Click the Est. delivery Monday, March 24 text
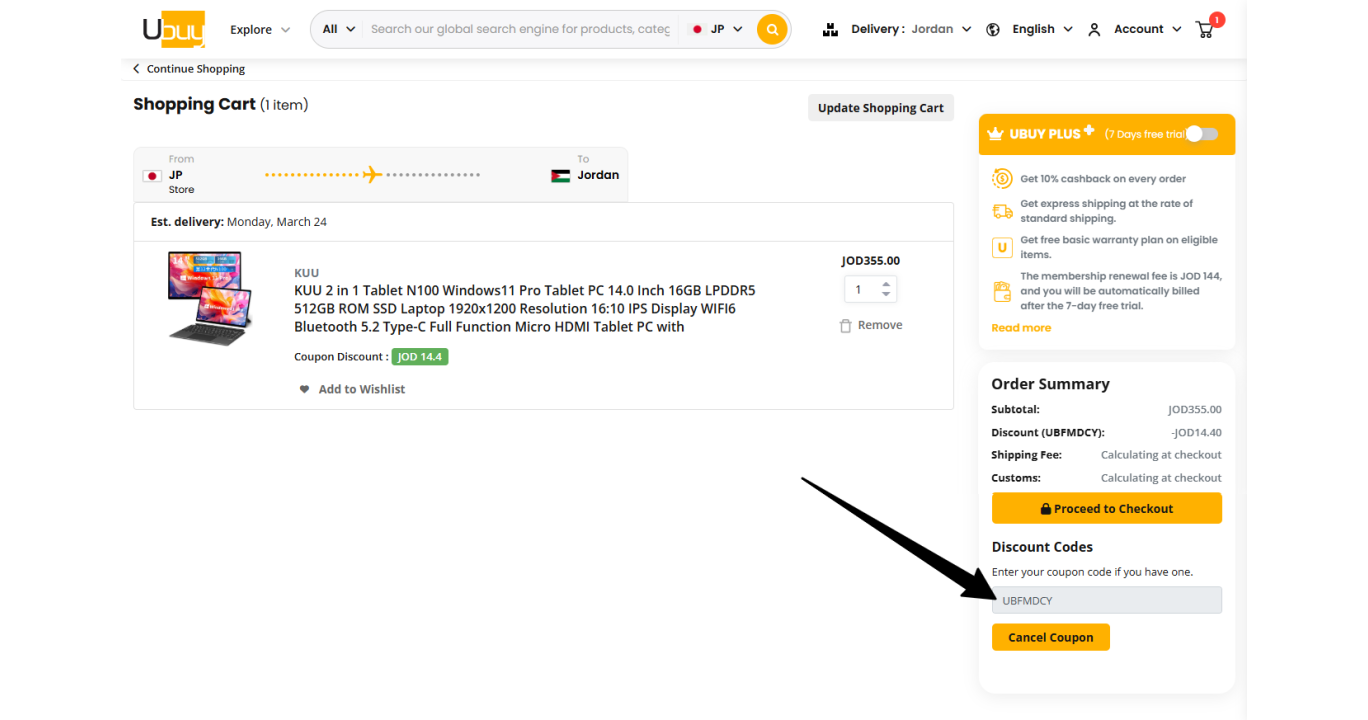Image resolution: width=1368 pixels, height=720 pixels. tap(239, 222)
